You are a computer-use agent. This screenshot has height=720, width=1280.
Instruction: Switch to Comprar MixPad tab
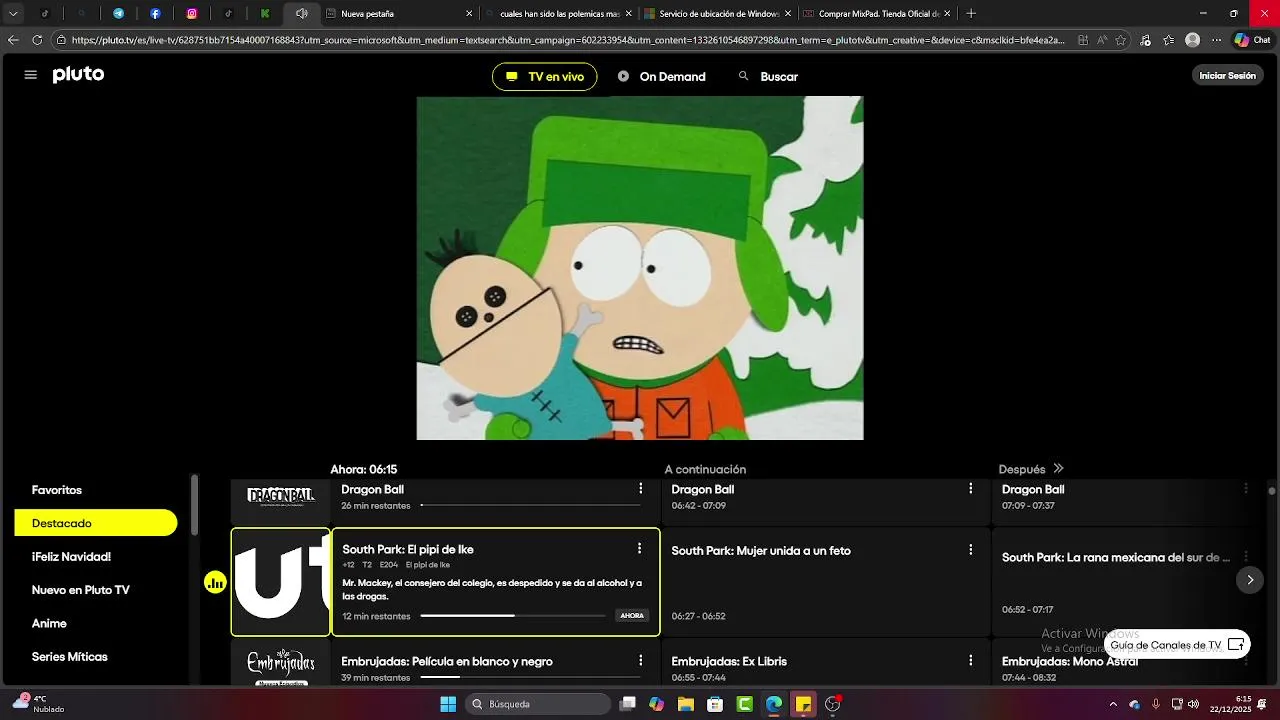(x=878, y=14)
